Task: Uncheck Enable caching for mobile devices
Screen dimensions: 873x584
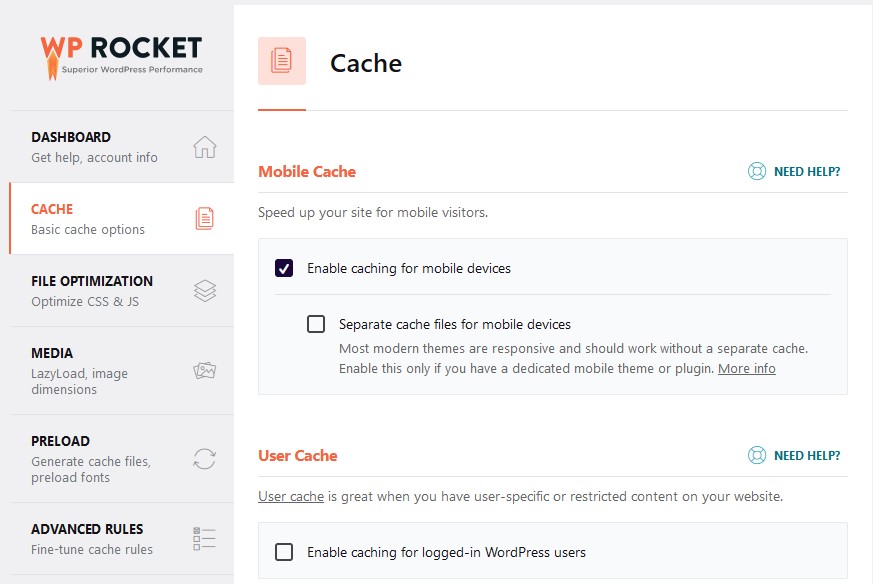Action: (284, 268)
